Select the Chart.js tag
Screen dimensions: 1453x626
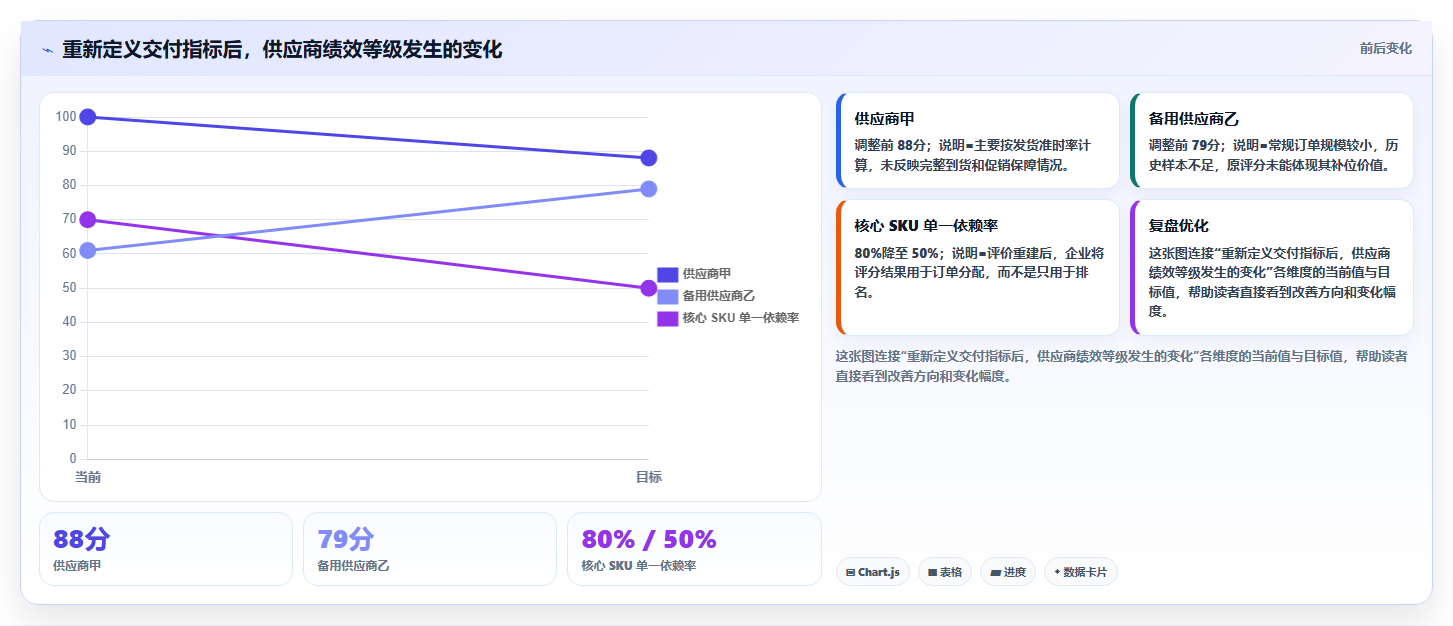[872, 572]
